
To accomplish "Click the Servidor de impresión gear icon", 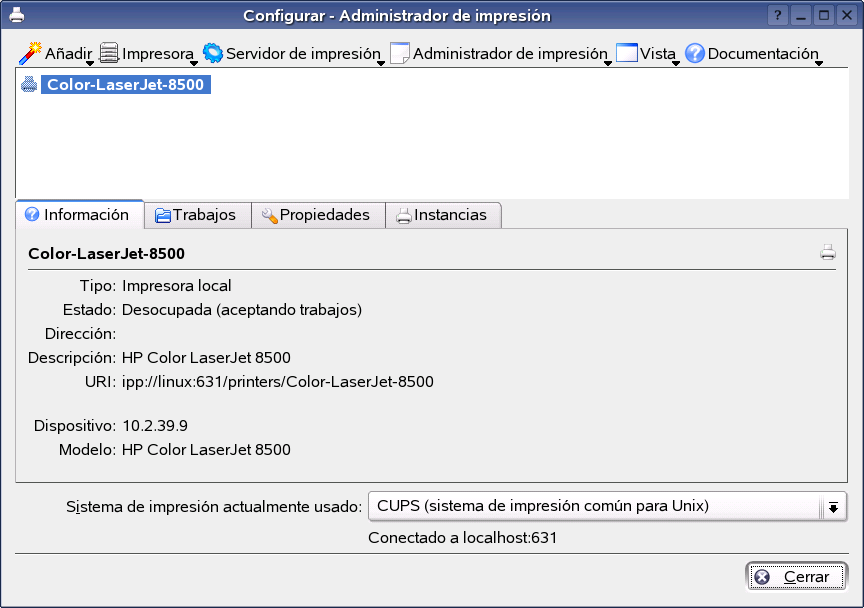I will point(213,53).
